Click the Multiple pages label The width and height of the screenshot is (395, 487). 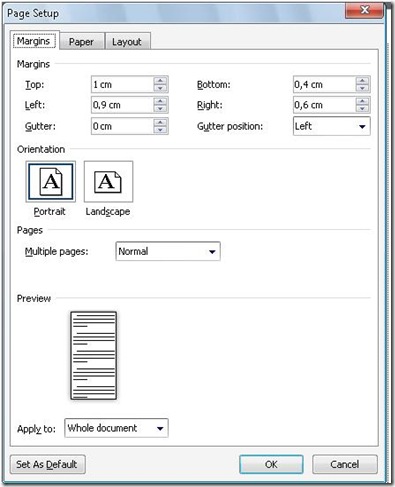point(57,252)
